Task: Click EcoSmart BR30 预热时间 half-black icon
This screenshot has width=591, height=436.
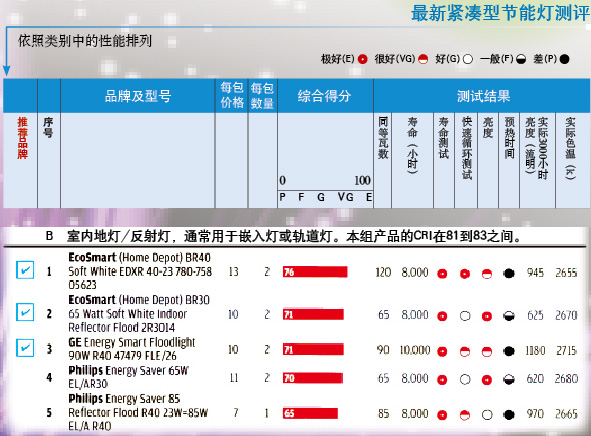Action: tap(509, 316)
